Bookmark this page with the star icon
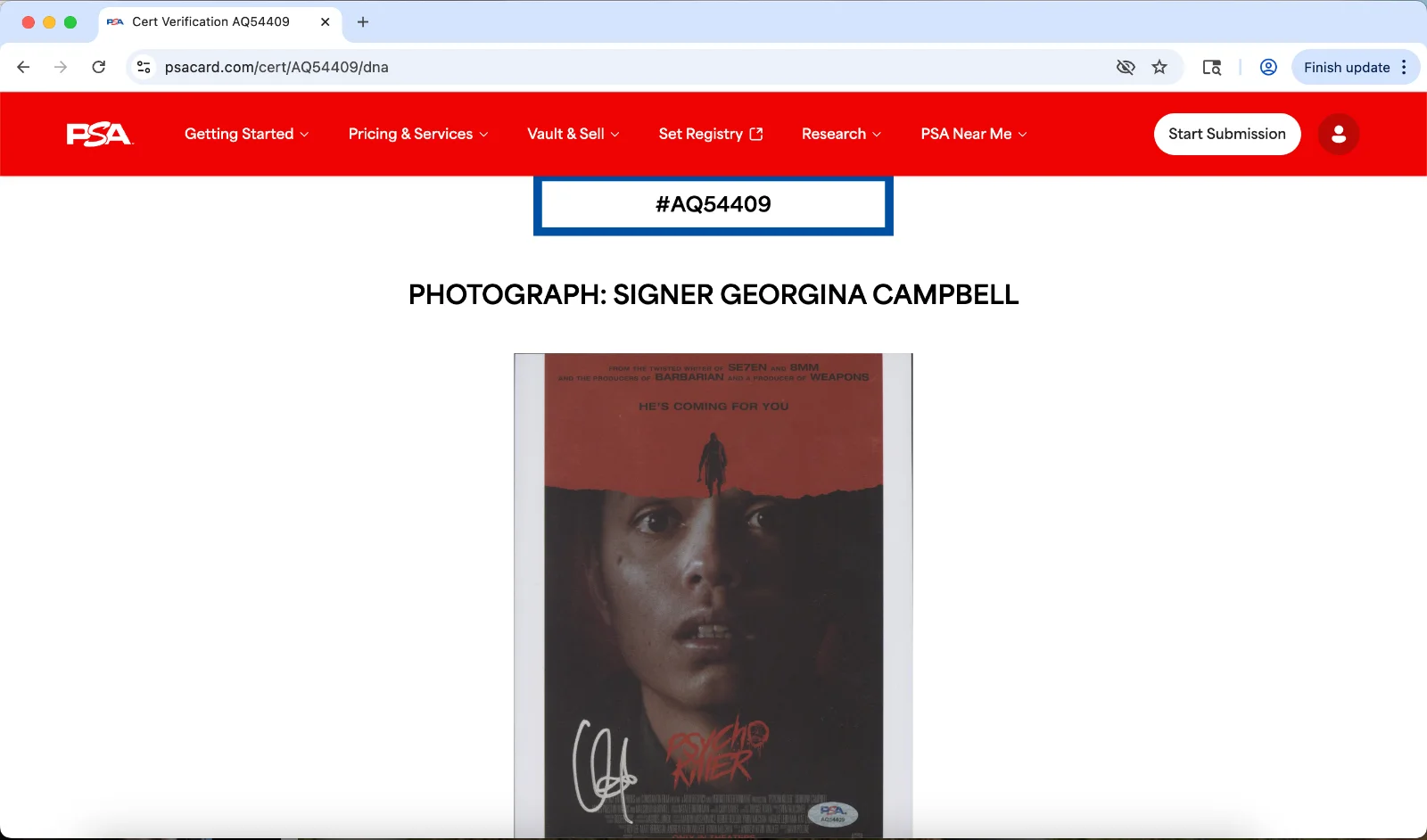The image size is (1427, 840). [x=1159, y=67]
